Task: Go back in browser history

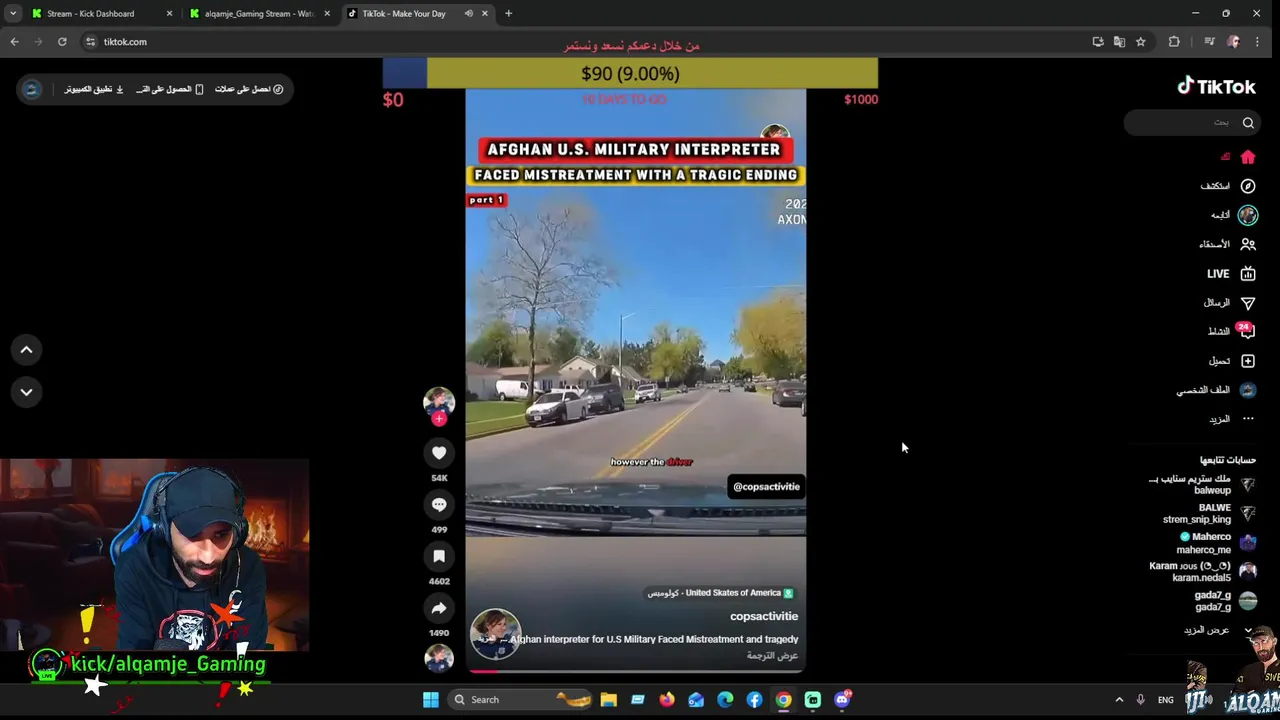Action: tap(14, 42)
